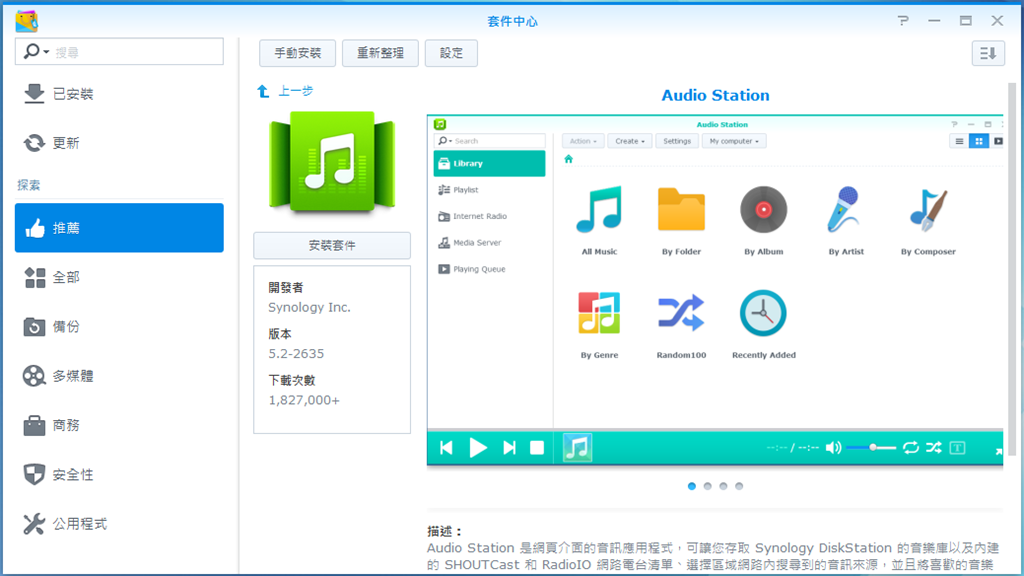
Task: Switch preview to grid thumbnail view
Action: coord(979,141)
